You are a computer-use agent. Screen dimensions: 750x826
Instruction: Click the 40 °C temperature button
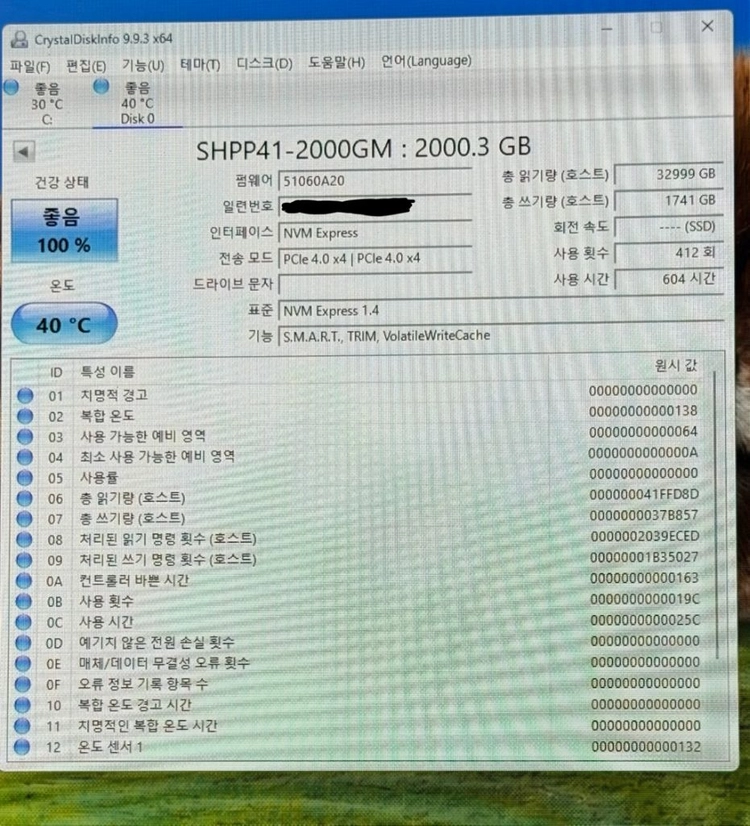[x=64, y=324]
